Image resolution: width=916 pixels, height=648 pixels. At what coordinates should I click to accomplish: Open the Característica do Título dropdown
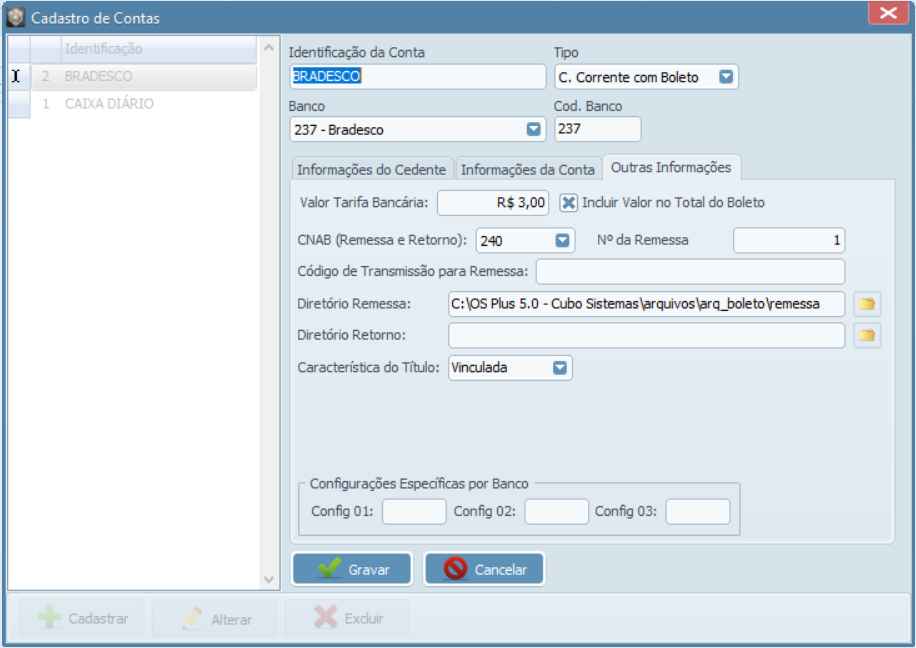click(x=560, y=368)
